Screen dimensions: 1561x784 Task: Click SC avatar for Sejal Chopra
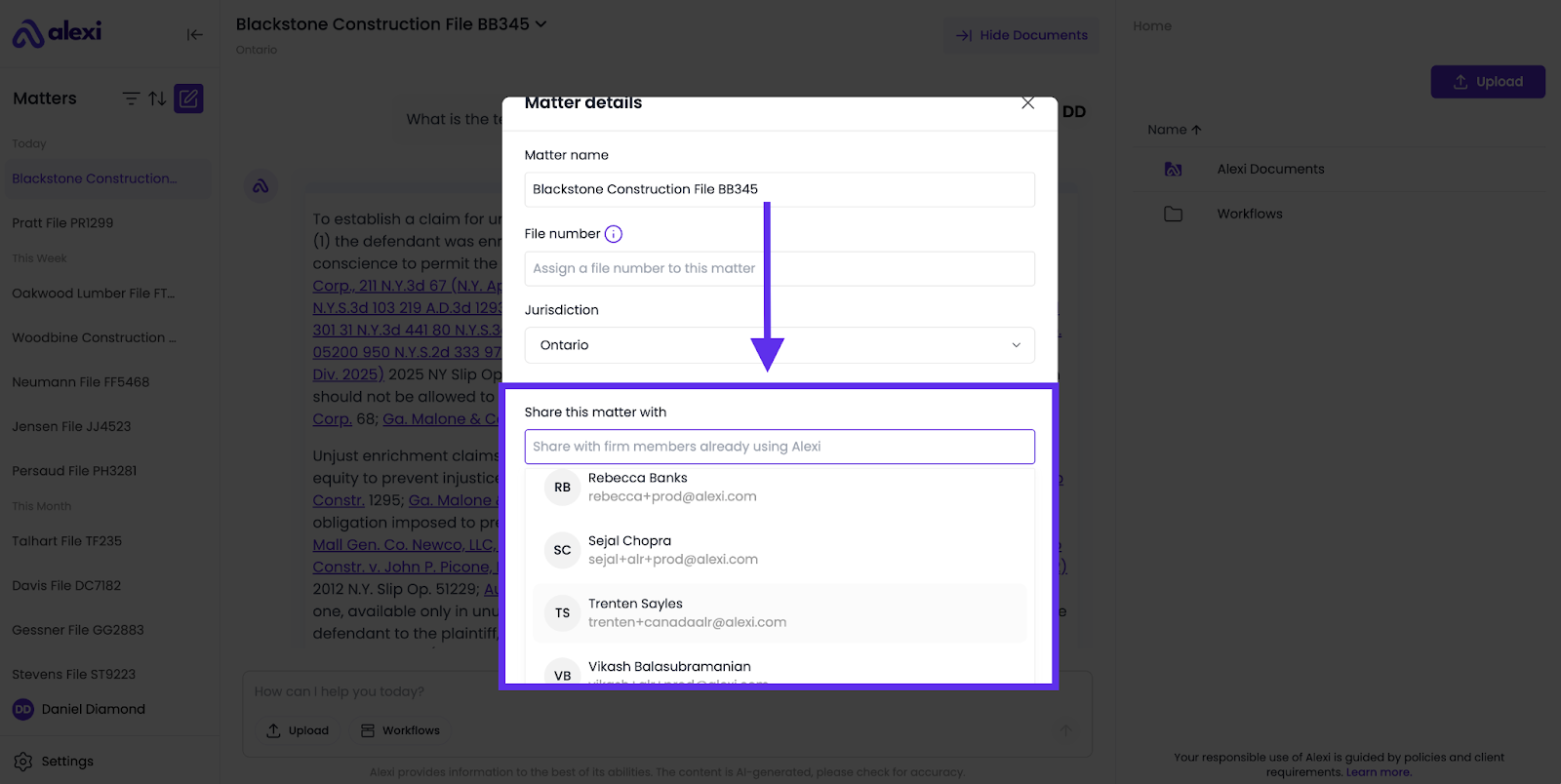pos(562,550)
